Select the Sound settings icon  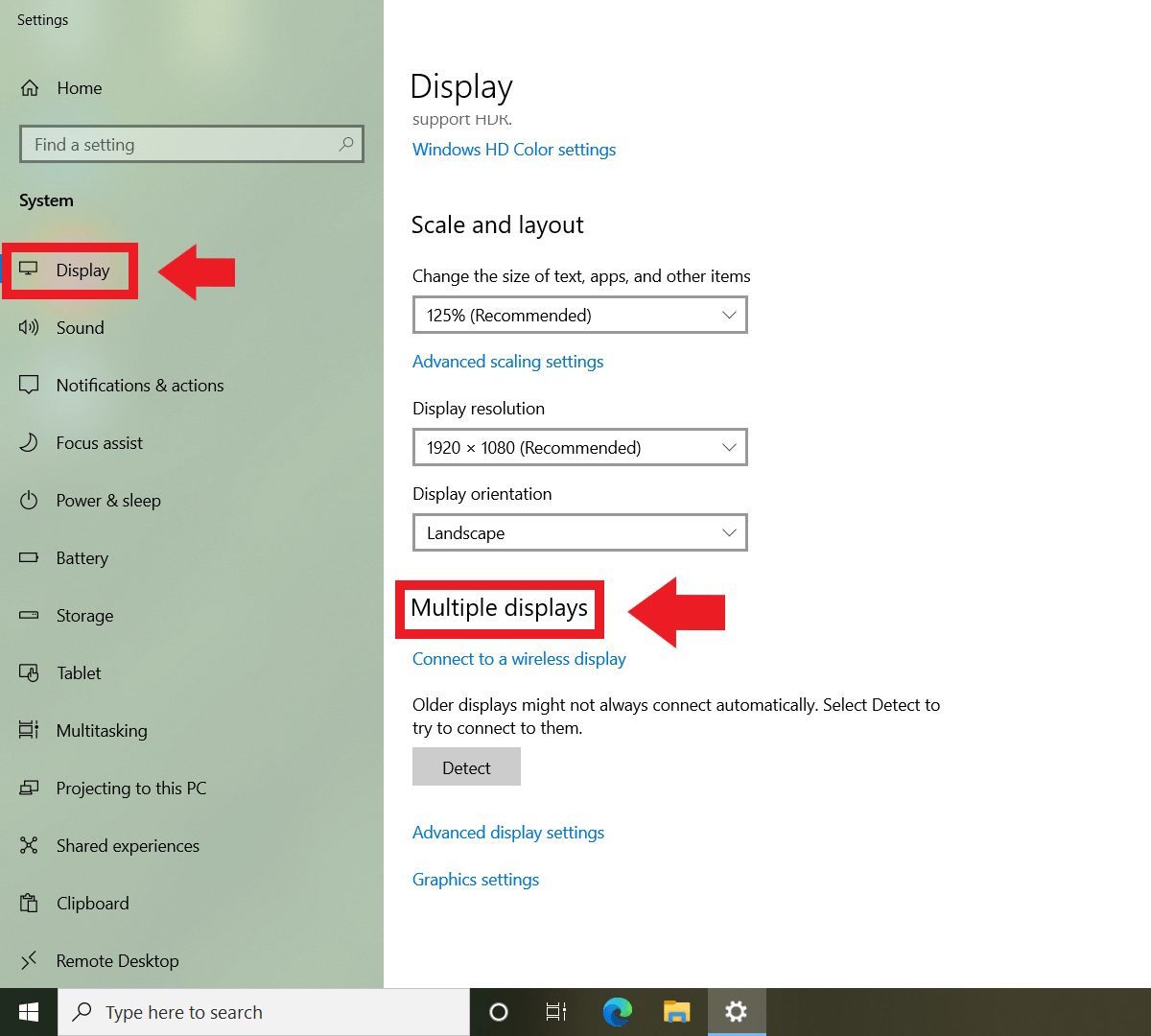point(29,328)
